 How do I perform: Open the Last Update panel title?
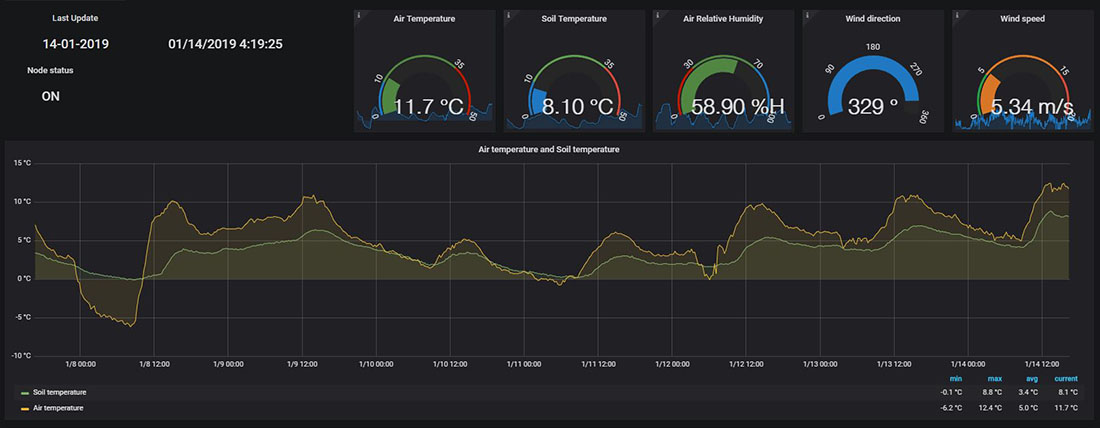(x=74, y=18)
